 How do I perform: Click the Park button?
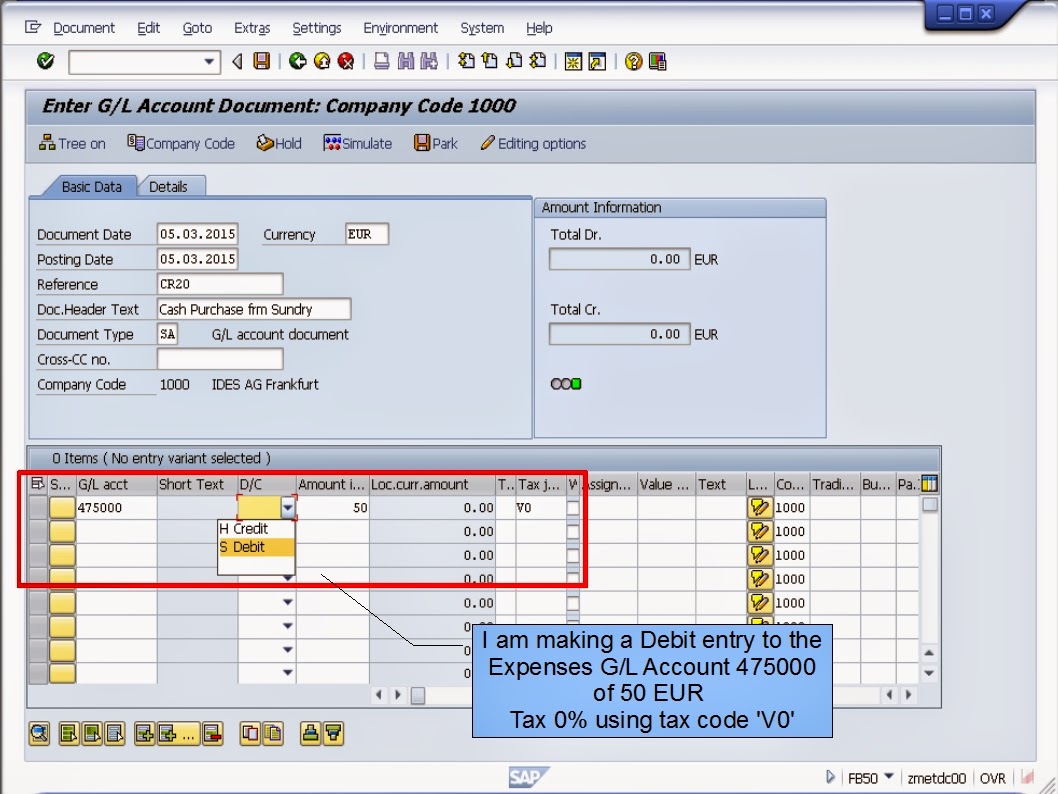coord(436,143)
